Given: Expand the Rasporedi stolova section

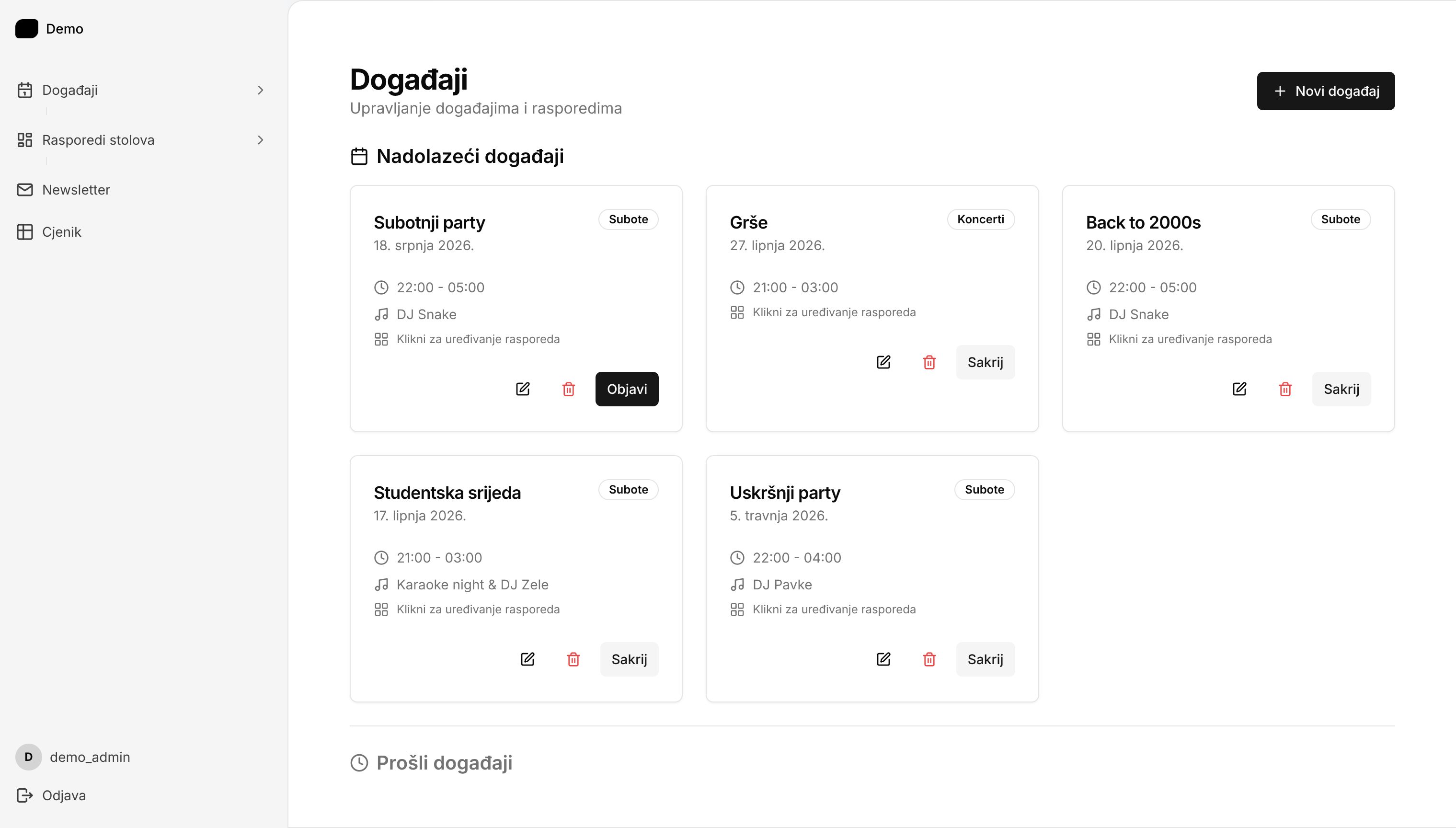Looking at the screenshot, I should point(261,140).
